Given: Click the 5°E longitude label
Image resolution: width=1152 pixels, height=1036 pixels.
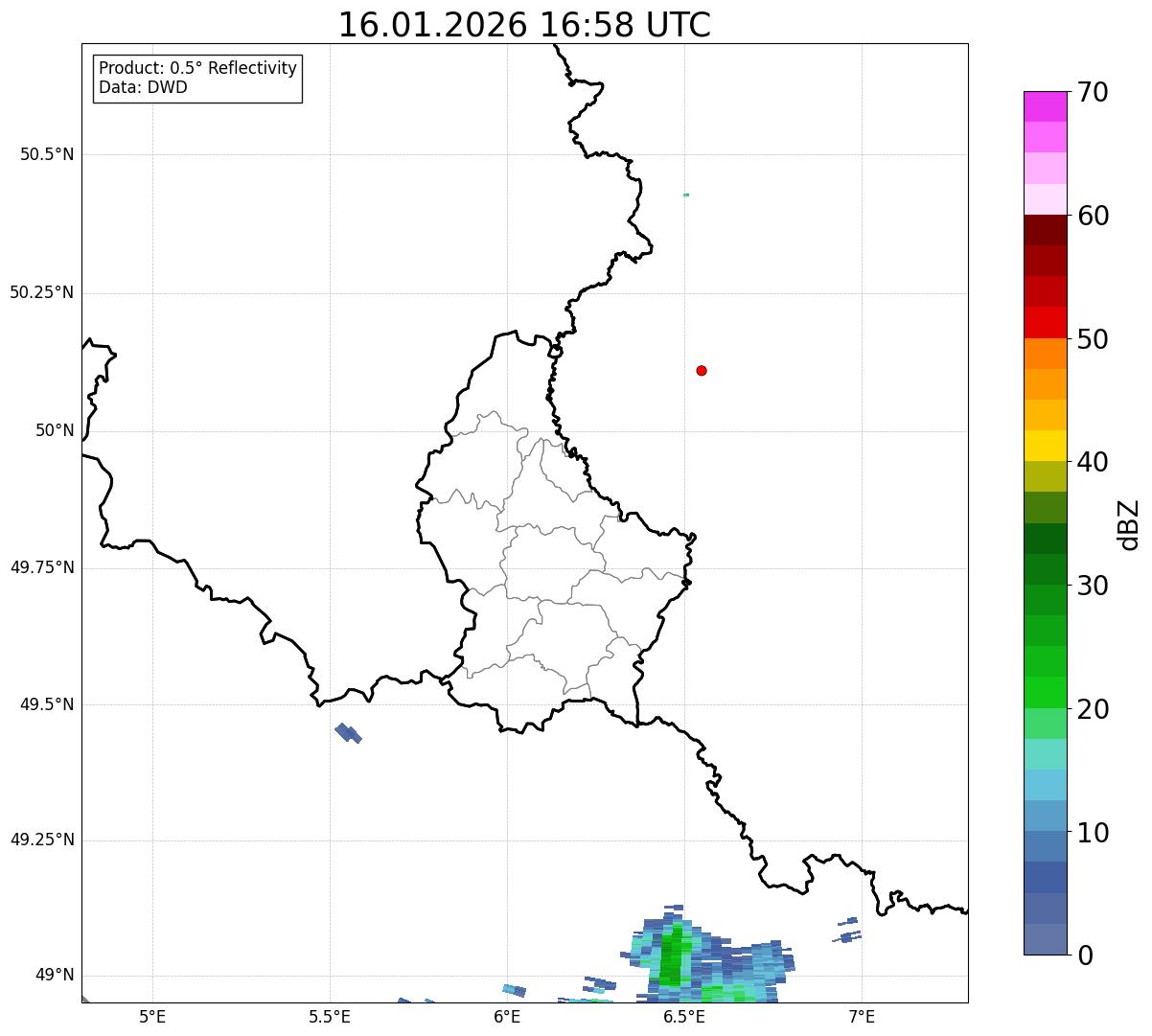Looking at the screenshot, I should (152, 1017).
